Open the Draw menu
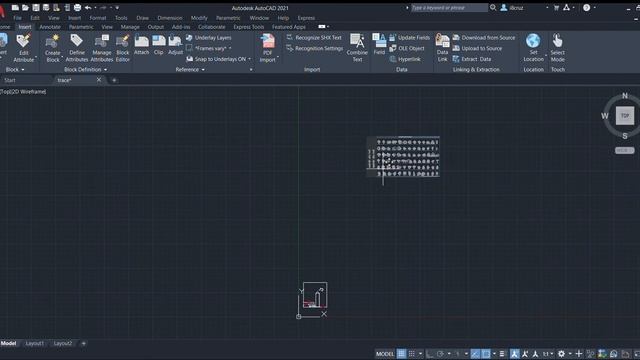Image resolution: width=640 pixels, height=360 pixels. pyautogui.click(x=142, y=18)
